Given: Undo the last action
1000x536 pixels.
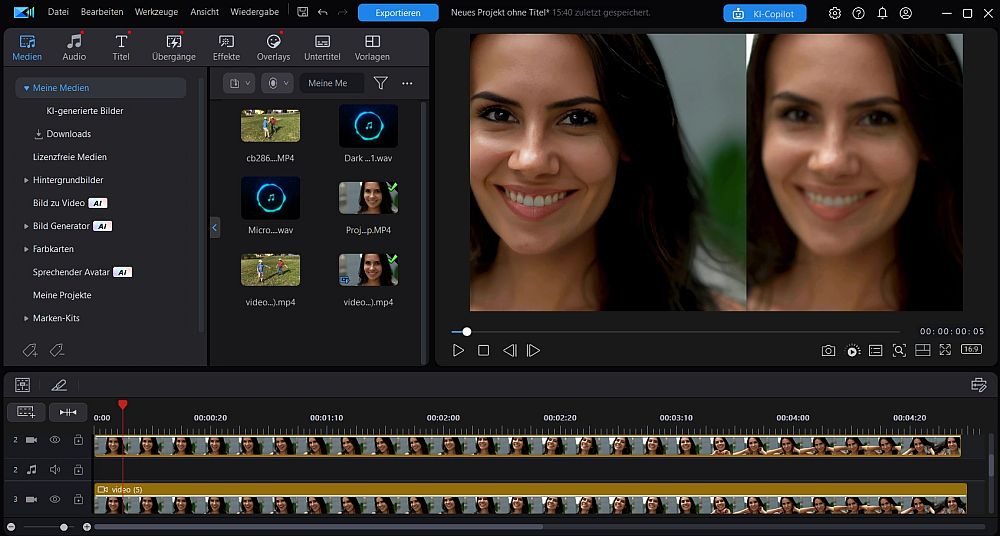Looking at the screenshot, I should pyautogui.click(x=323, y=12).
